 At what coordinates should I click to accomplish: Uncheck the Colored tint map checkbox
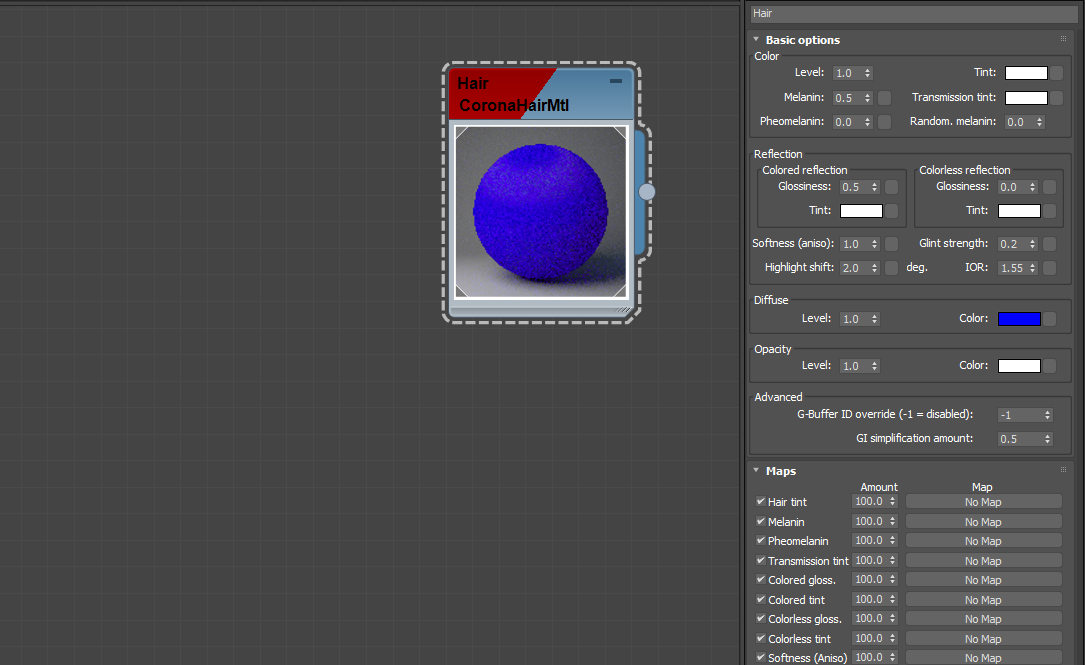pos(760,599)
